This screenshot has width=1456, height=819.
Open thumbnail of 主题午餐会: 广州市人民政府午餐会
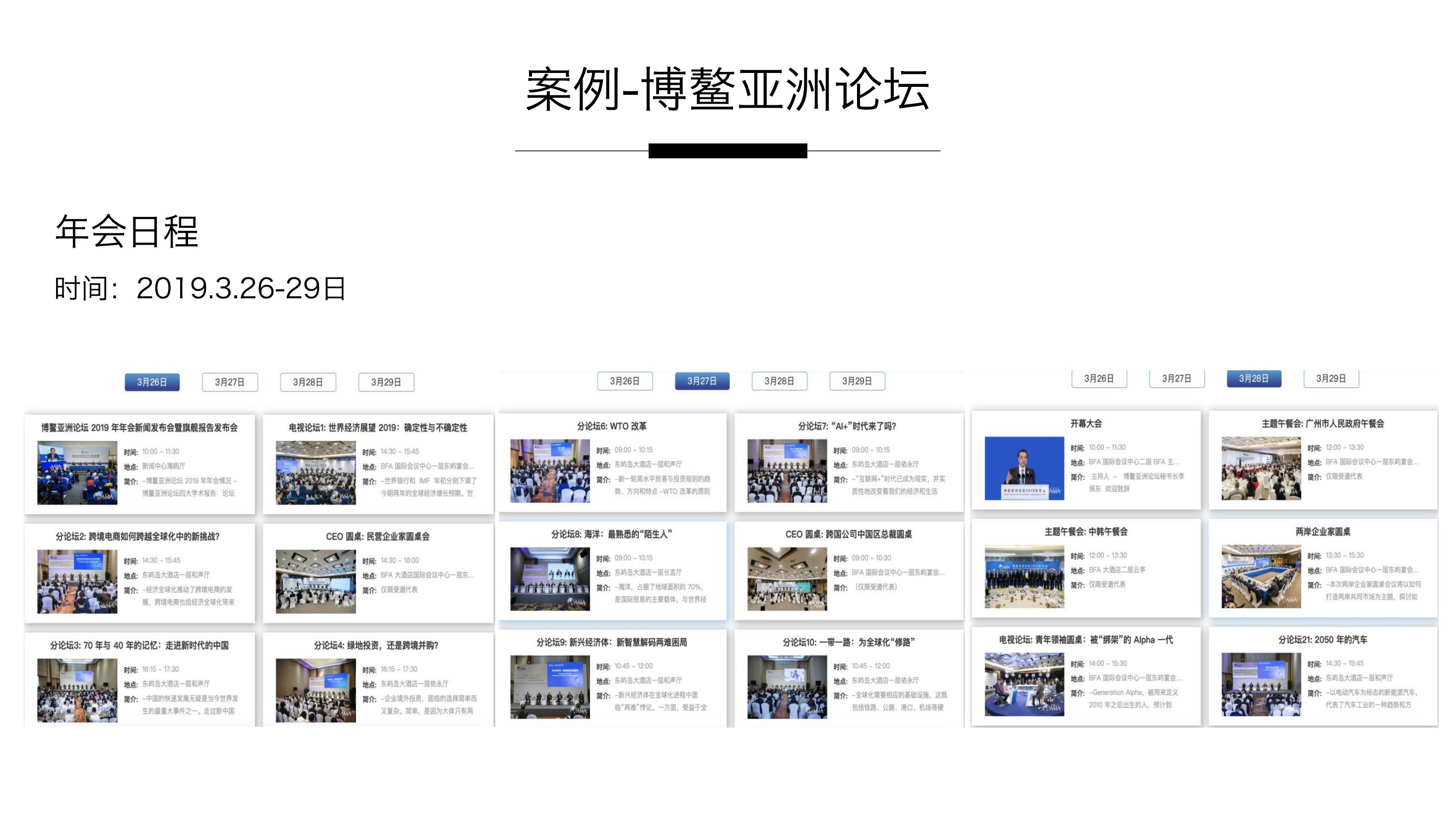1261,468
